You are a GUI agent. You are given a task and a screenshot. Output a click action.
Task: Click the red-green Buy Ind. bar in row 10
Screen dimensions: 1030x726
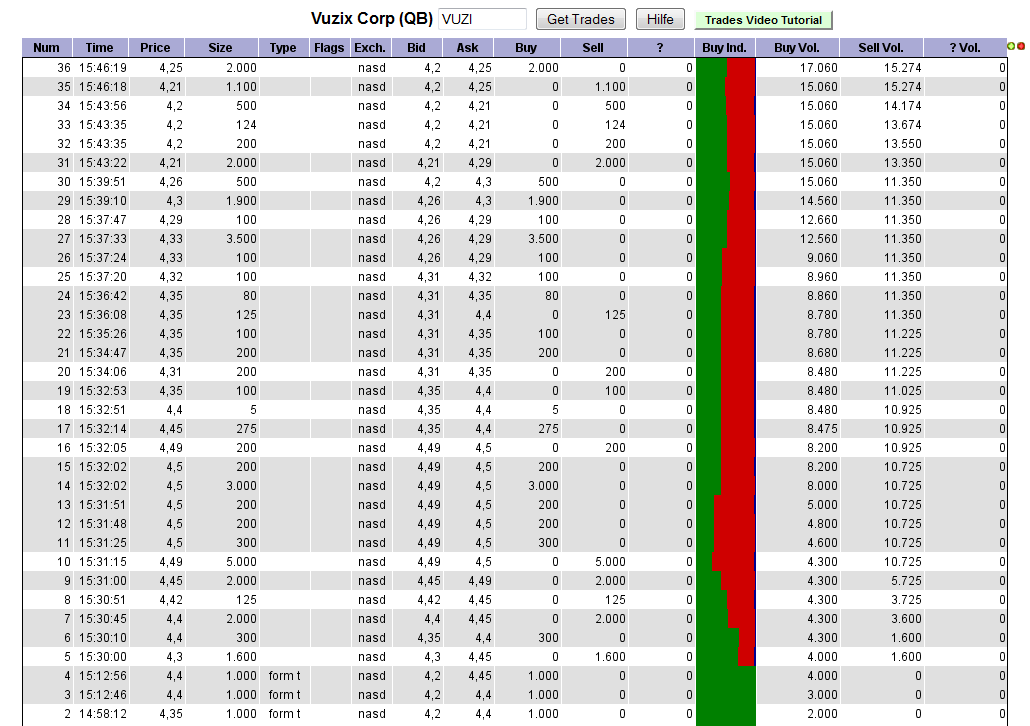tap(726, 562)
